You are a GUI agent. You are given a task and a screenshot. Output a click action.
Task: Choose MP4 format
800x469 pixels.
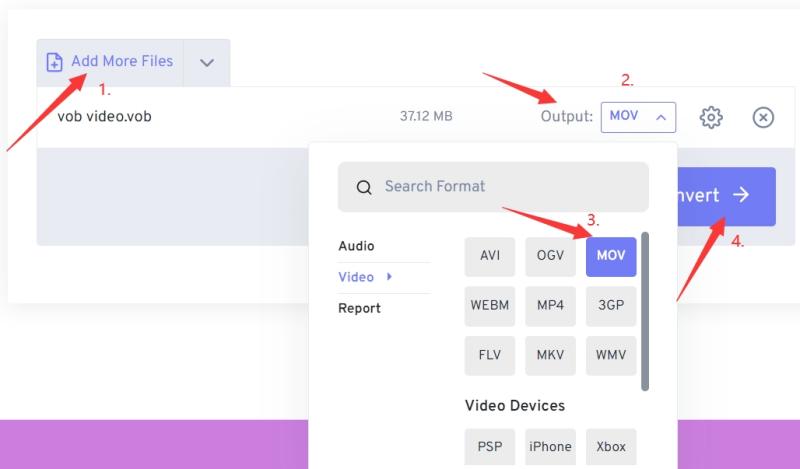(551, 306)
